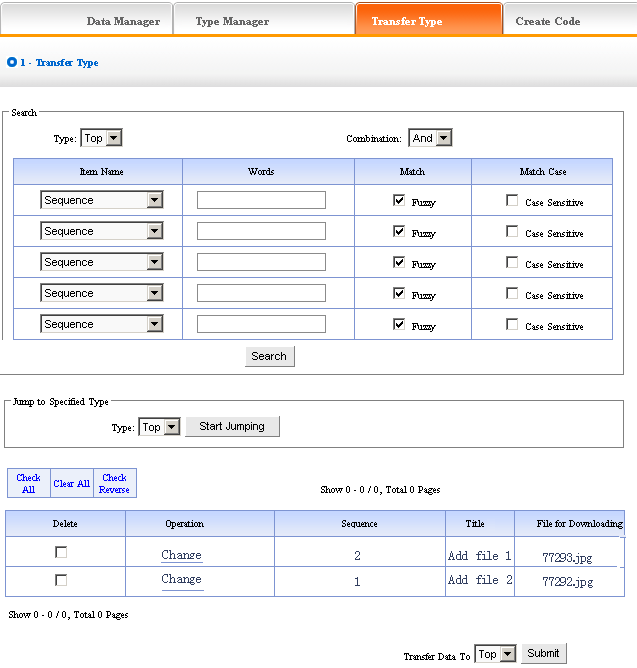Focus the fifth row Words input field
Viewport: 637px width, 668px height.
(x=261, y=324)
